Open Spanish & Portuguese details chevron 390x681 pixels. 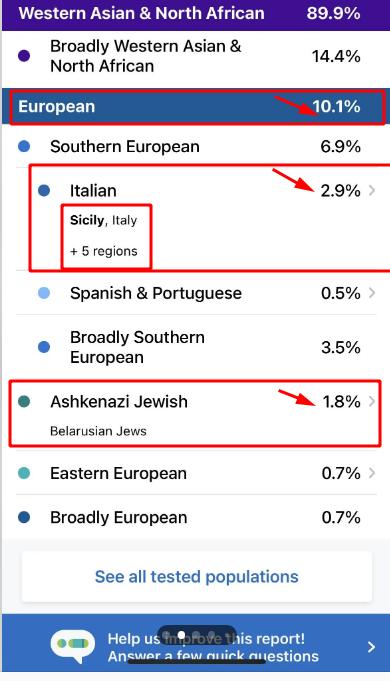(x=372, y=293)
